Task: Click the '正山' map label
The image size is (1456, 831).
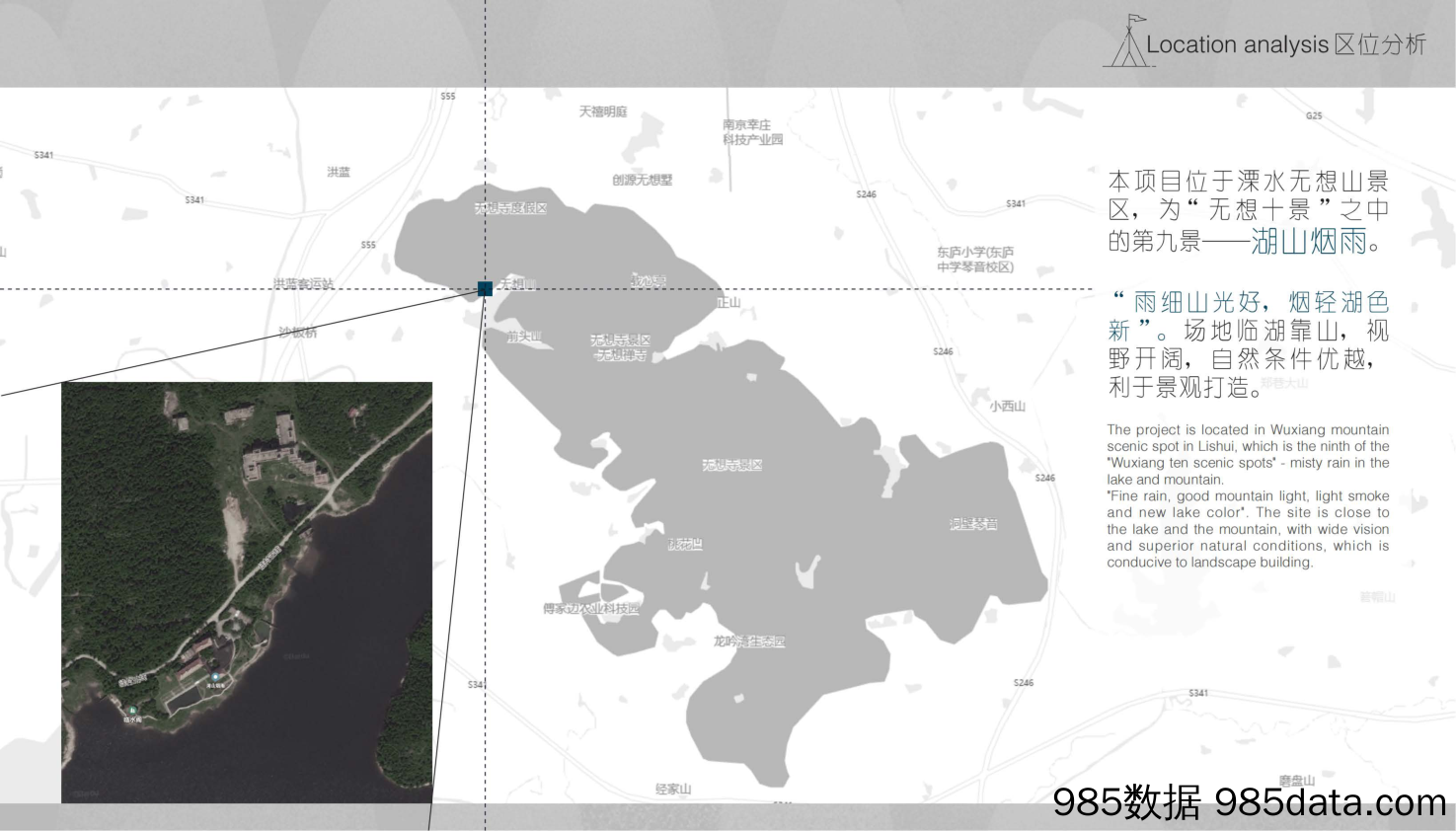Action: pyautogui.click(x=728, y=303)
